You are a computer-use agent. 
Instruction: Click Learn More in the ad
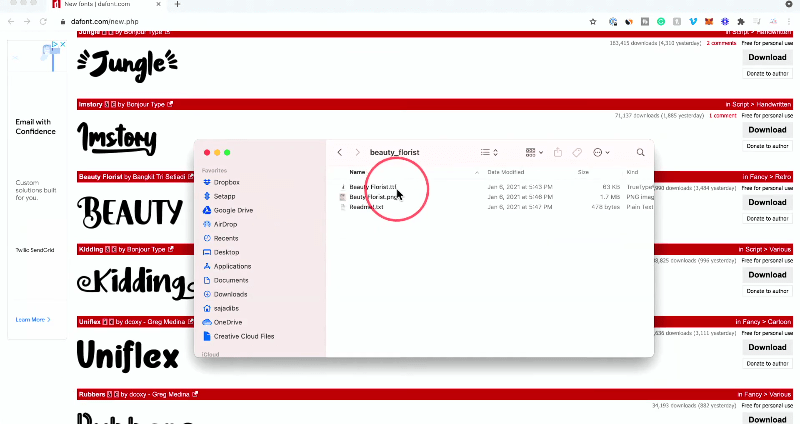pos(33,319)
